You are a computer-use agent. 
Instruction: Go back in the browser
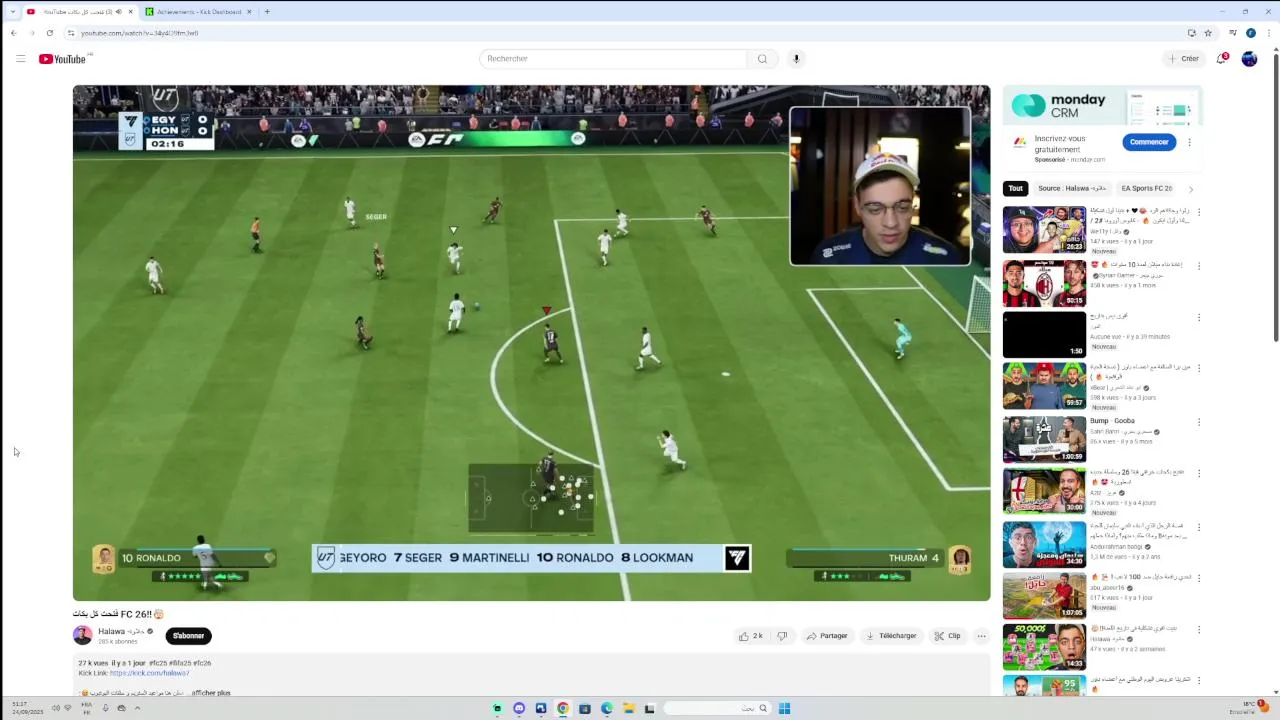13,33
